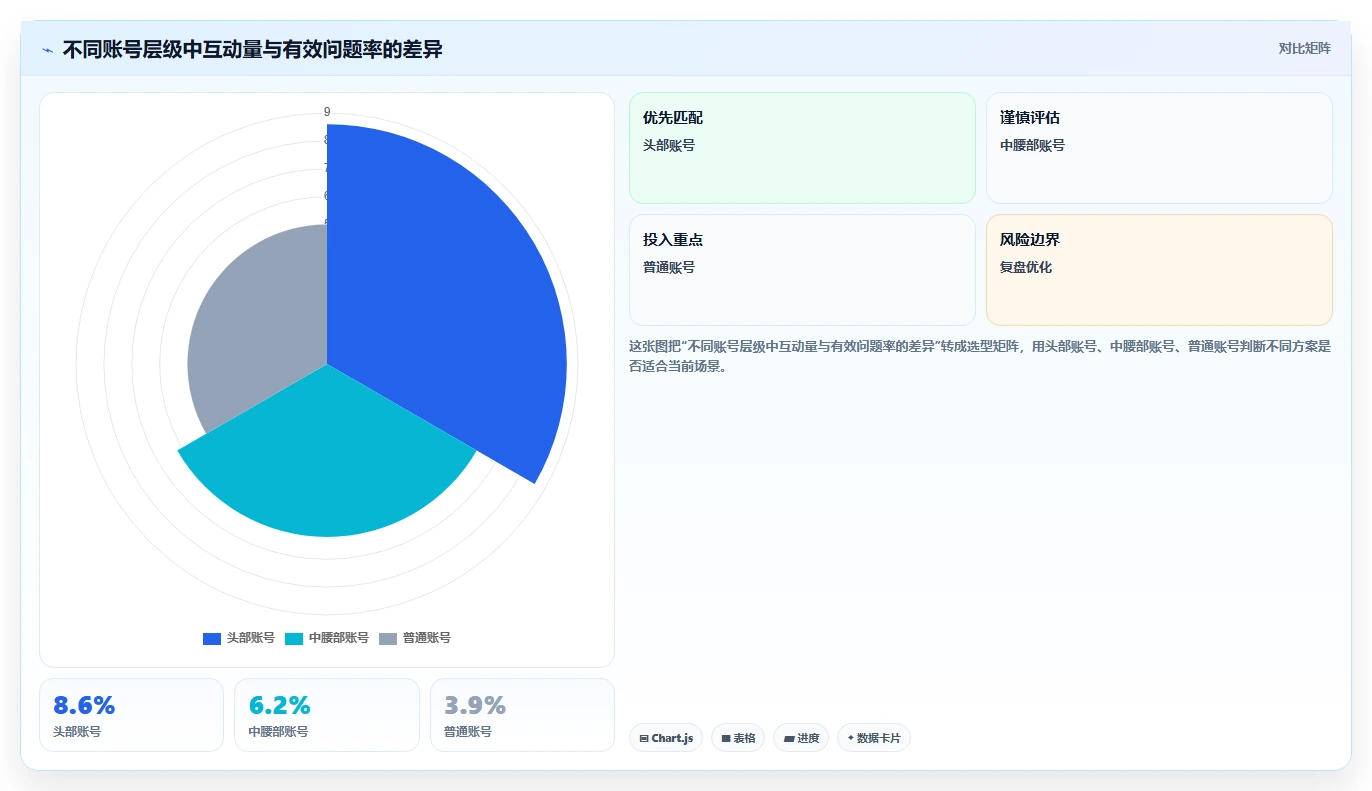
Task: Click the sparkle icon in 数据卡片 chip
Action: point(850,738)
